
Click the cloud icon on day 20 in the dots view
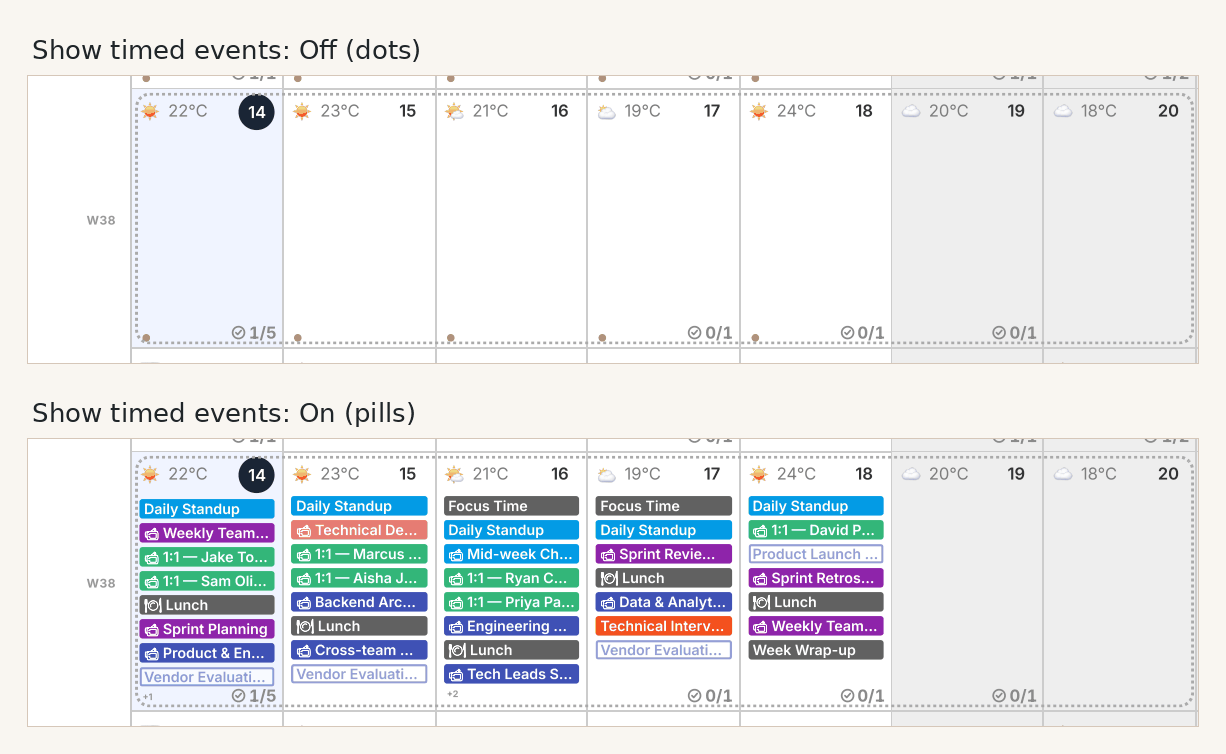pos(1063,111)
